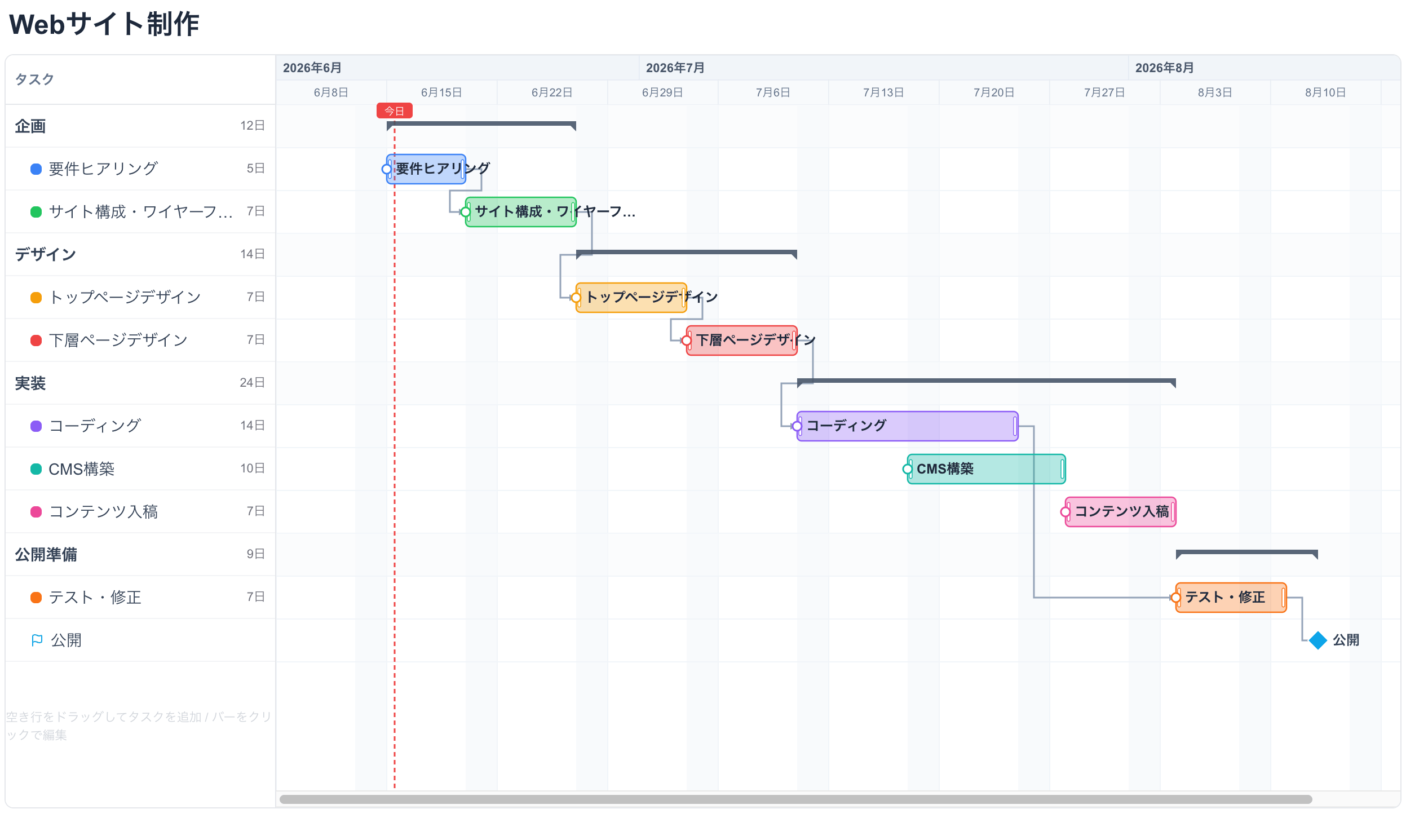
Task: Click the teal dot next to CMS構築
Action: (x=36, y=468)
